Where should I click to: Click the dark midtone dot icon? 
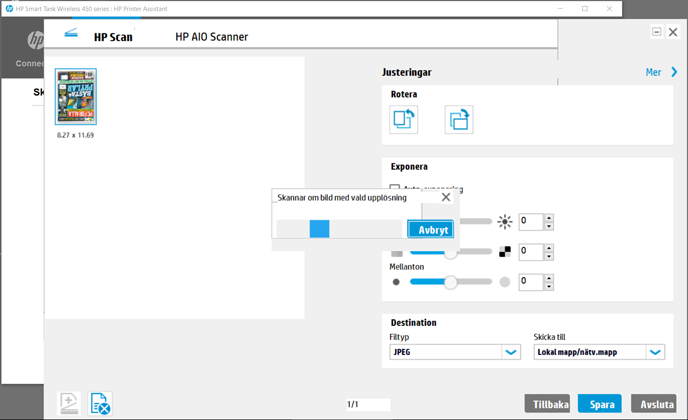point(396,282)
